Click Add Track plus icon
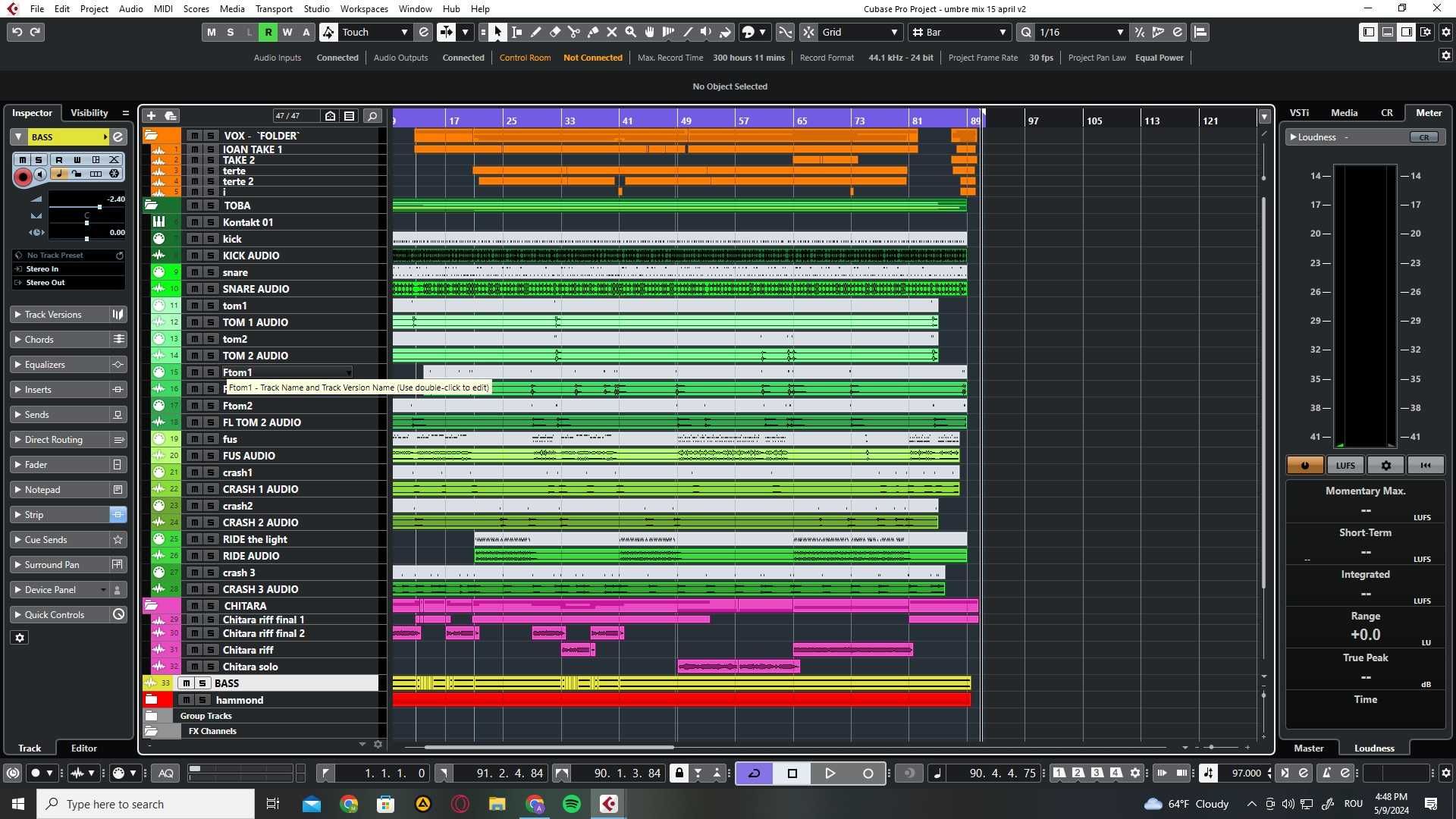The height and width of the screenshot is (819, 1456). coord(151,115)
